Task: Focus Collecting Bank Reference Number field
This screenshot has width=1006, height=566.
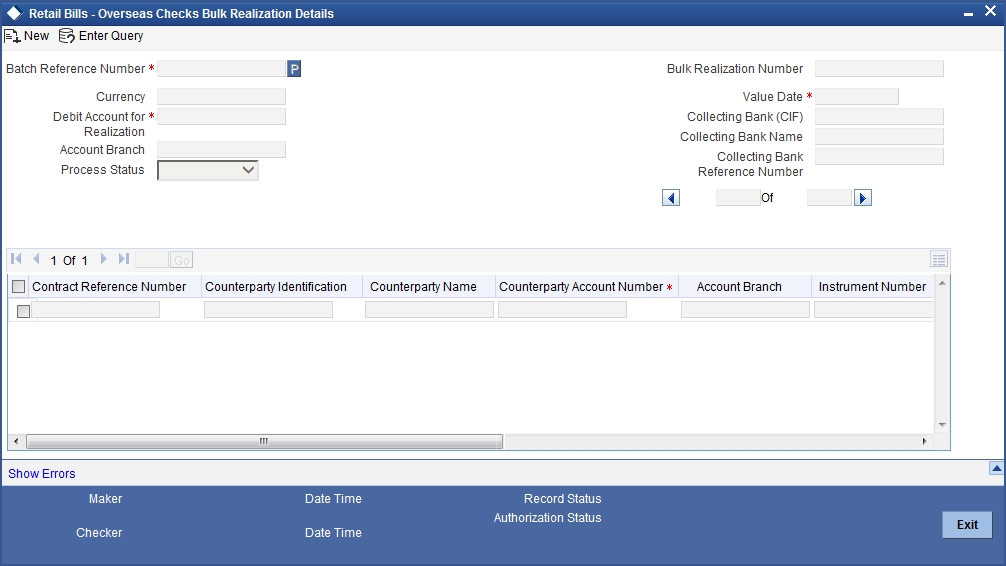Action: click(879, 157)
